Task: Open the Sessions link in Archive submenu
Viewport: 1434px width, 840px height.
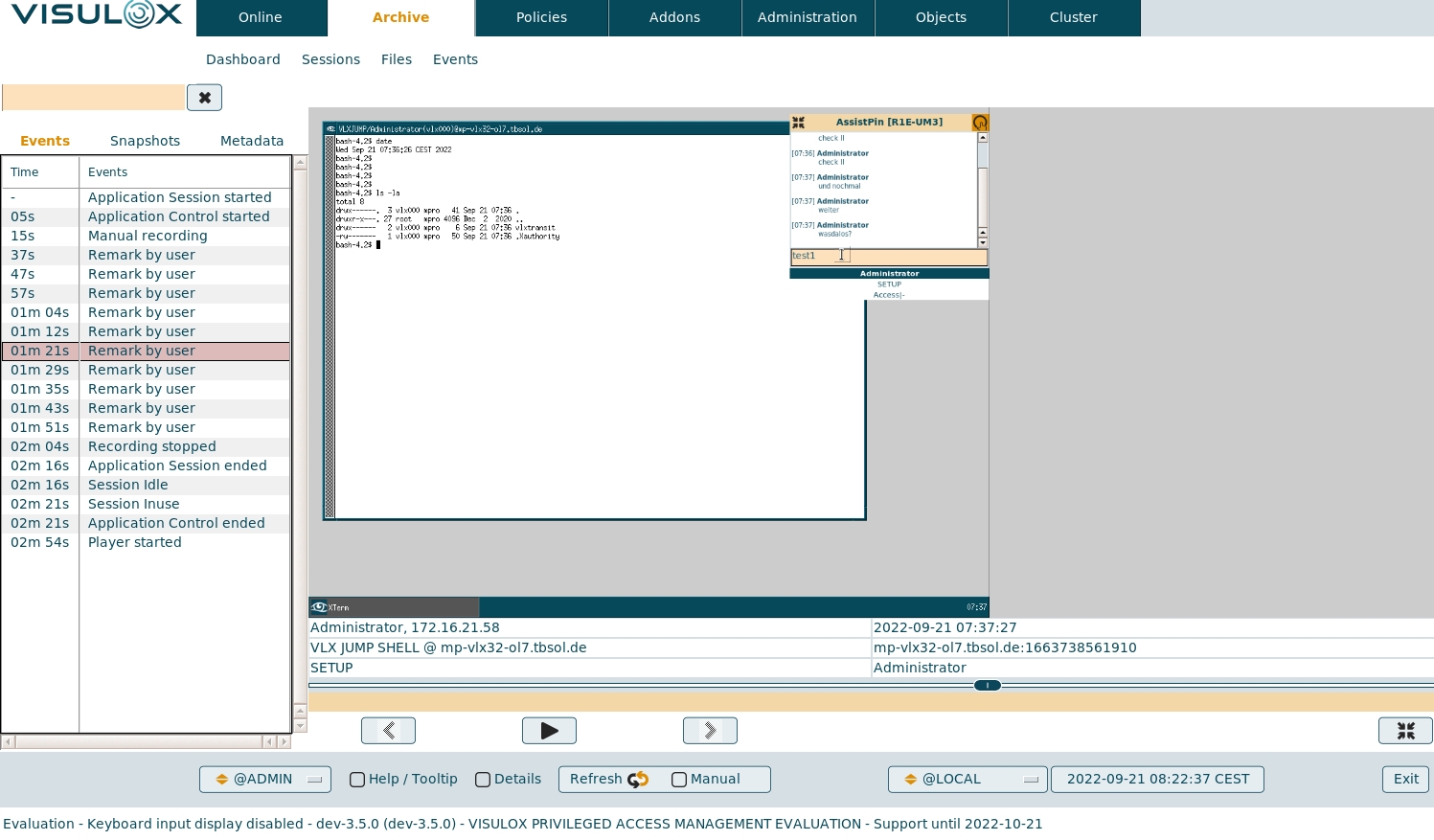Action: 330,59
